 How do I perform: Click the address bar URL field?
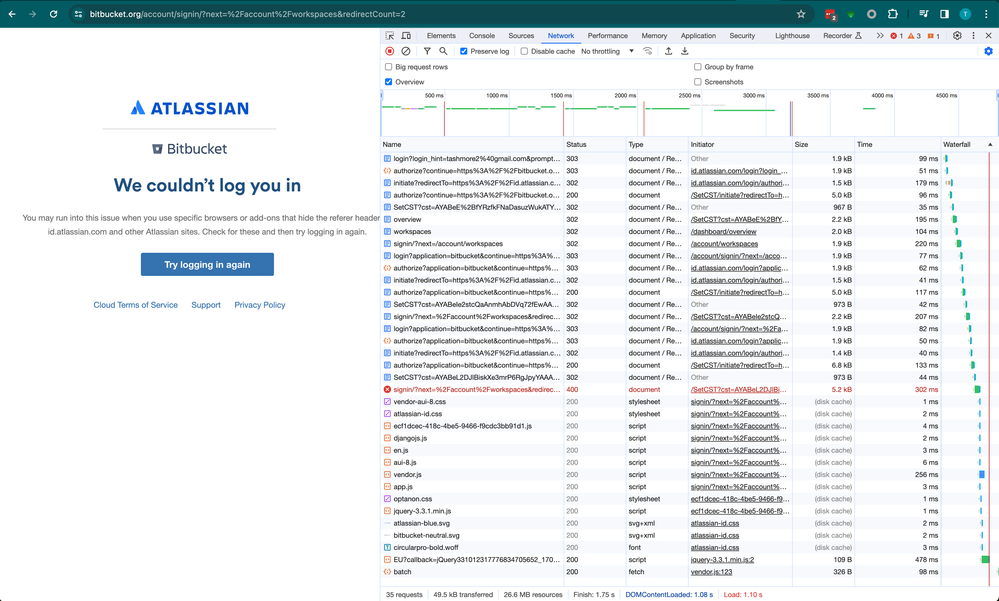(x=440, y=14)
